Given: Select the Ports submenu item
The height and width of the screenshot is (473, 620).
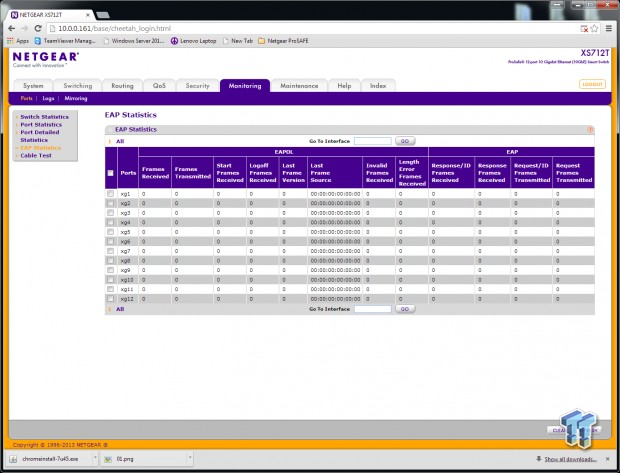Looking at the screenshot, I should [26, 98].
